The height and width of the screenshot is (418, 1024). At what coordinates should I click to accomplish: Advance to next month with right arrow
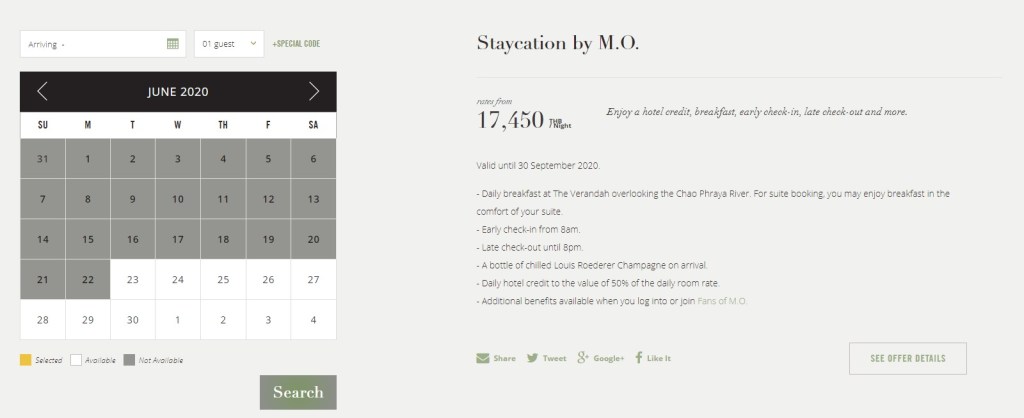coord(314,92)
